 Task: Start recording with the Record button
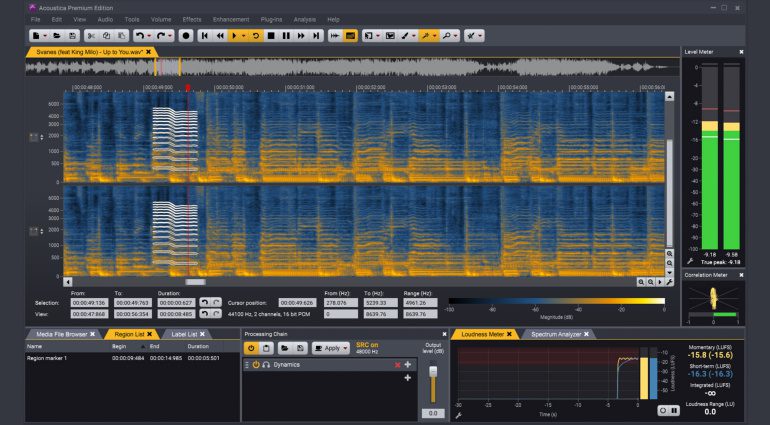186,36
